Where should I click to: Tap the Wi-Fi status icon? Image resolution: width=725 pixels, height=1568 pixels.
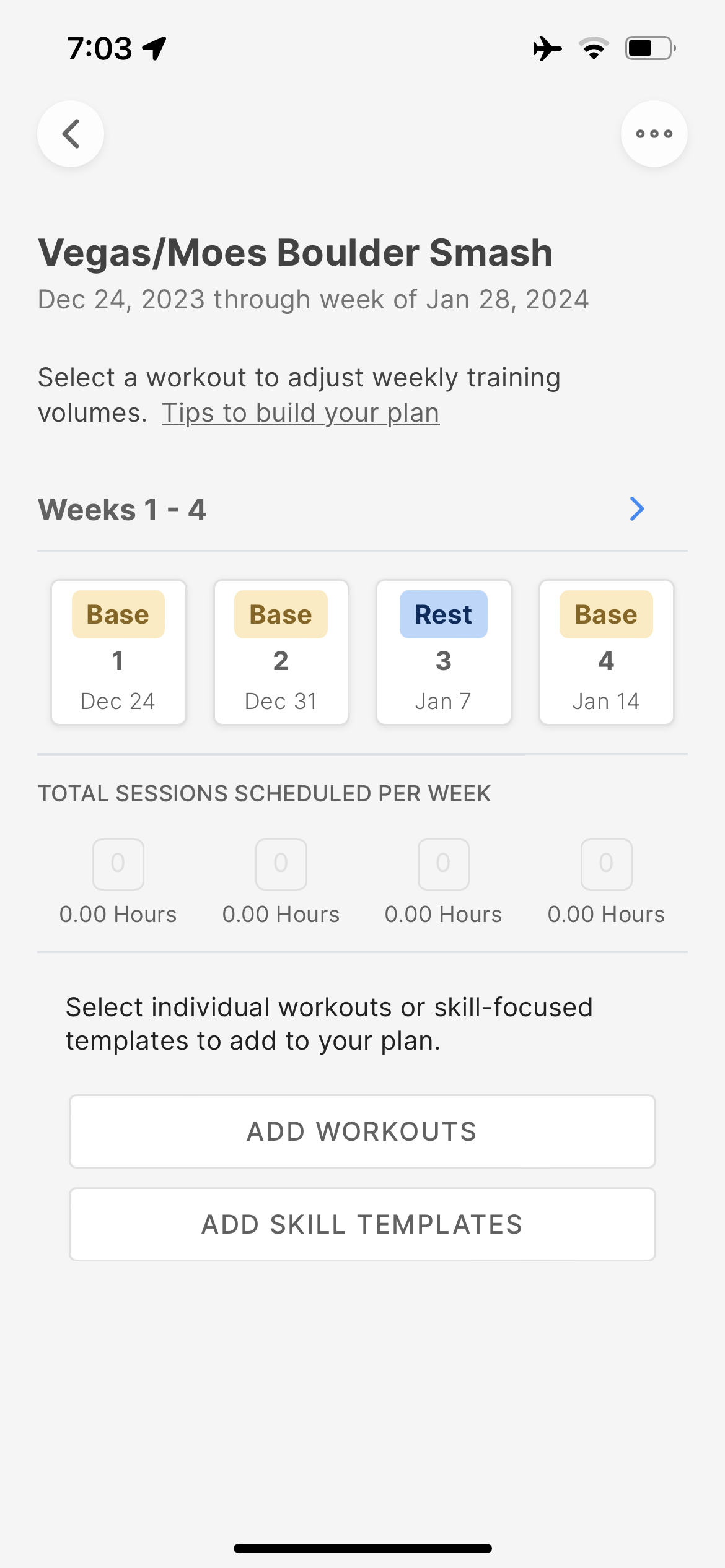pyautogui.click(x=594, y=48)
